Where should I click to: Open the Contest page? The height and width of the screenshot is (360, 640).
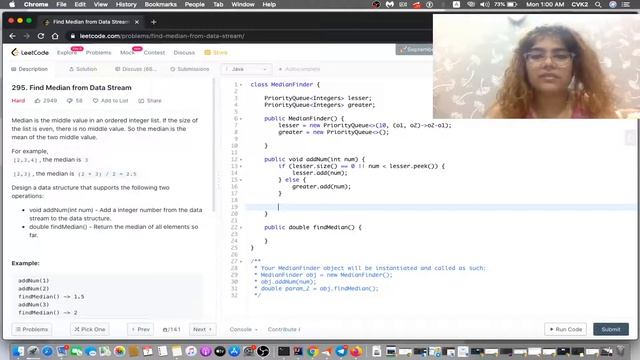click(154, 53)
